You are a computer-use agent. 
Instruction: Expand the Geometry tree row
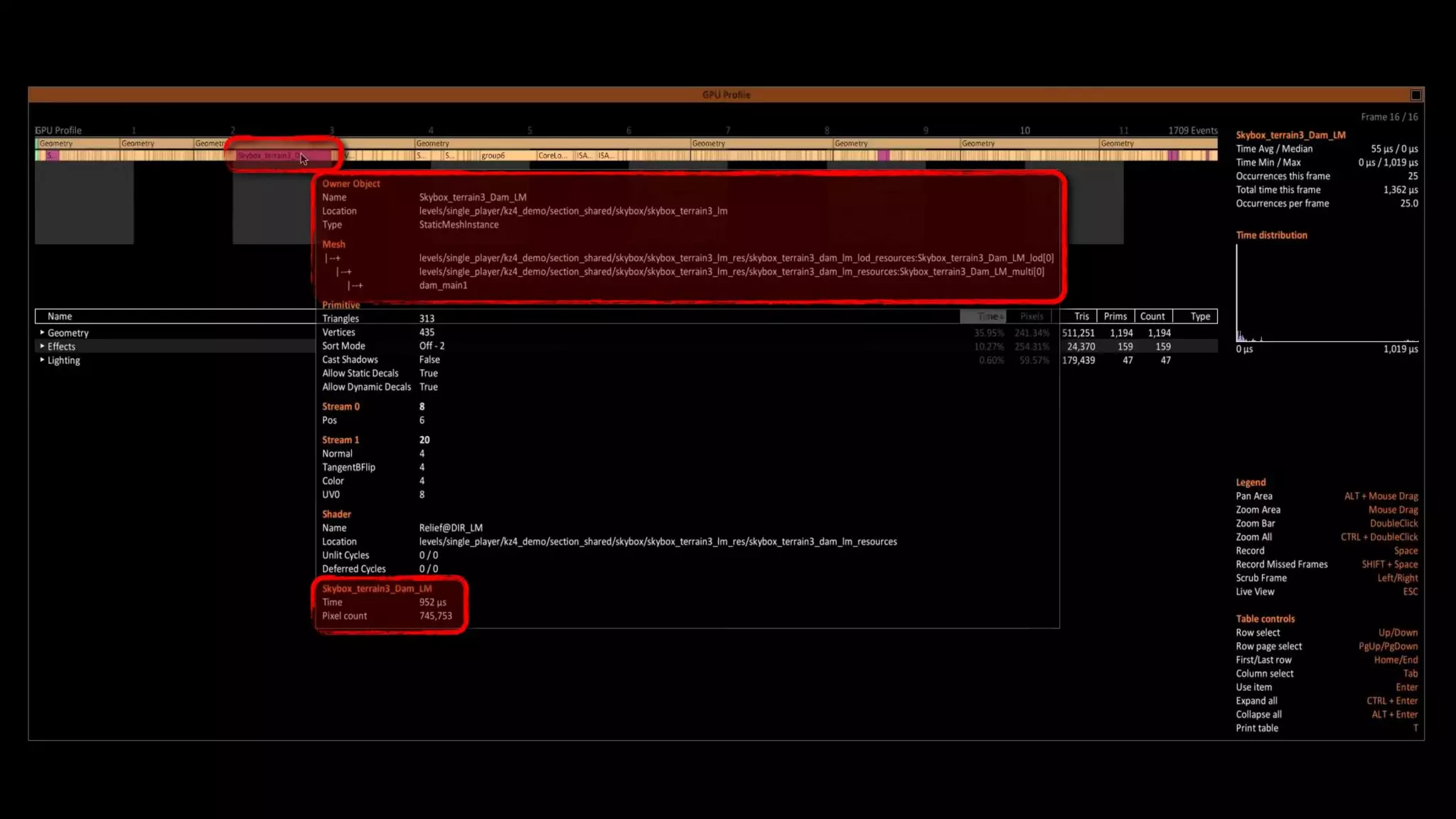click(x=42, y=333)
